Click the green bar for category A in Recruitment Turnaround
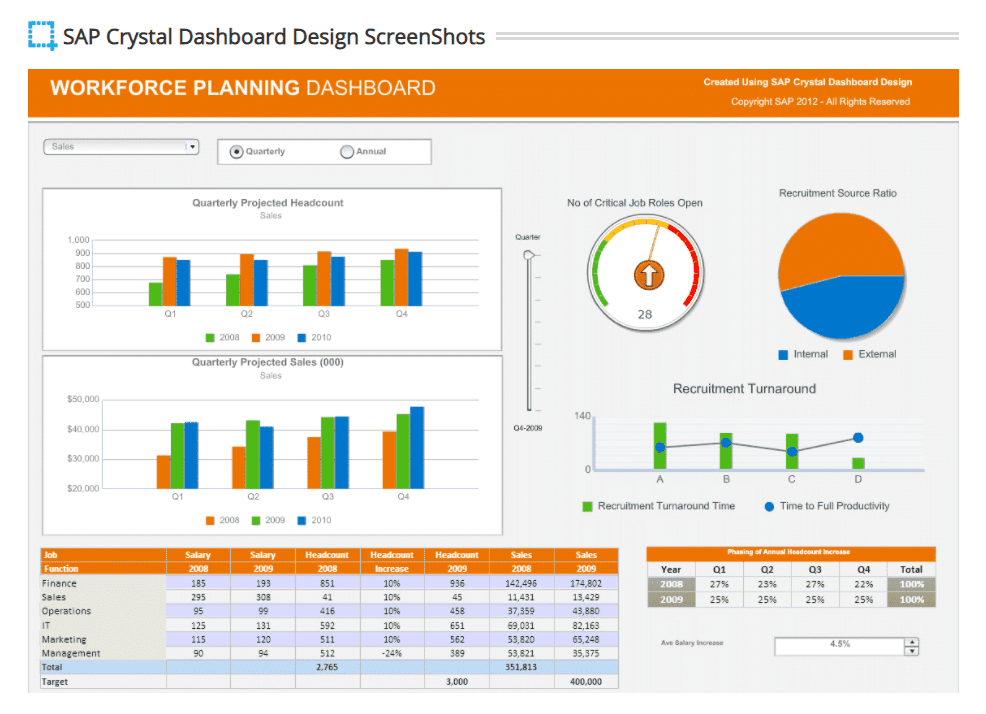The height and width of the screenshot is (714, 986). [660, 445]
